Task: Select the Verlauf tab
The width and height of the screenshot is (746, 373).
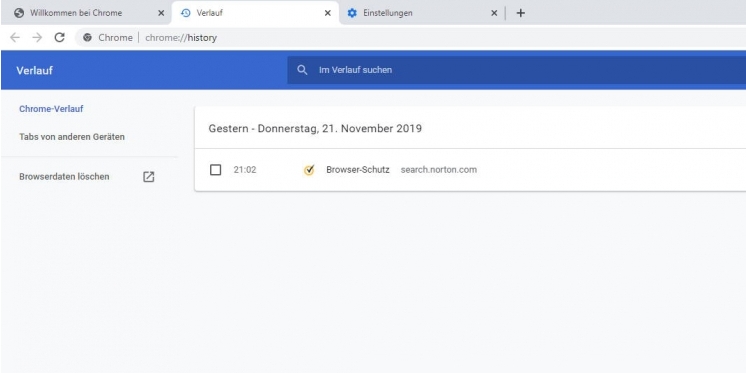Action: [x=255, y=13]
